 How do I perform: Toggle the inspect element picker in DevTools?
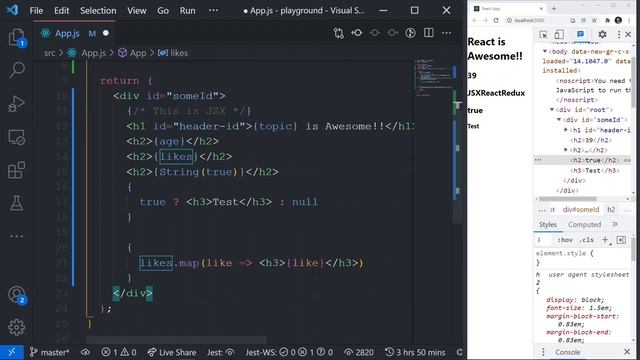coord(543,34)
